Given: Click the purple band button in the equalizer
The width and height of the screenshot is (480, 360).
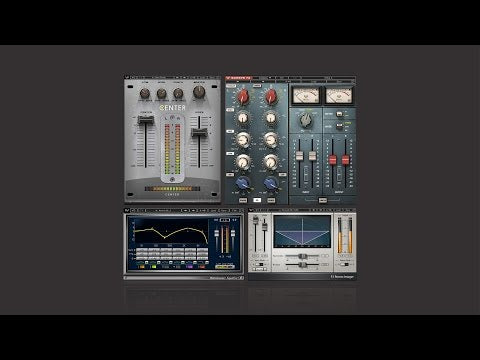Looking at the screenshot, I should pyautogui.click(x=189, y=267).
